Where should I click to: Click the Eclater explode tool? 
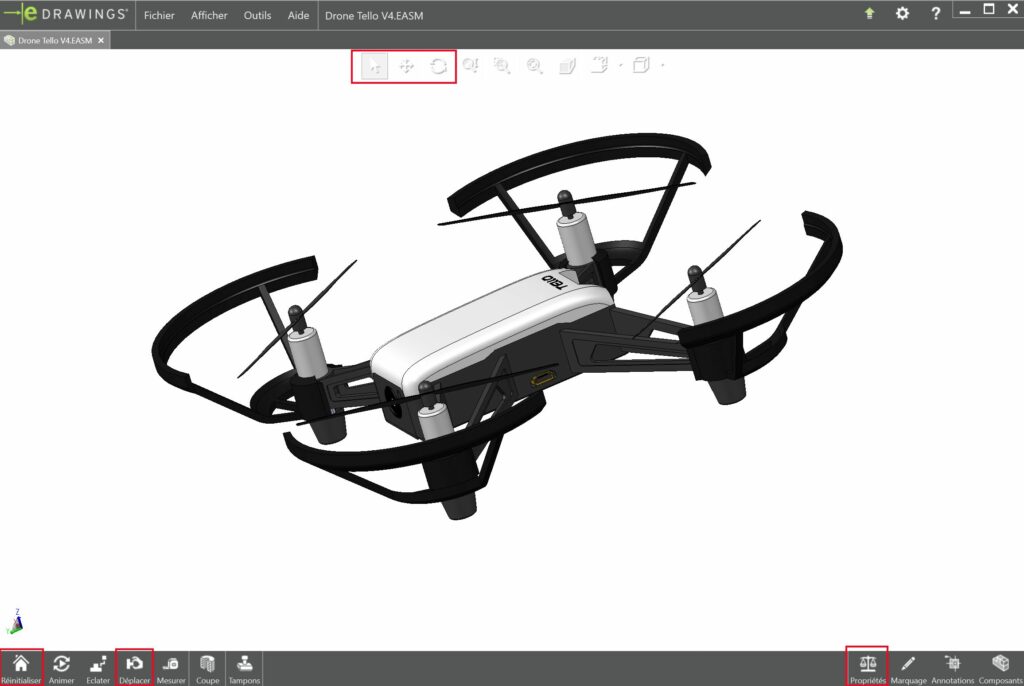click(98, 668)
